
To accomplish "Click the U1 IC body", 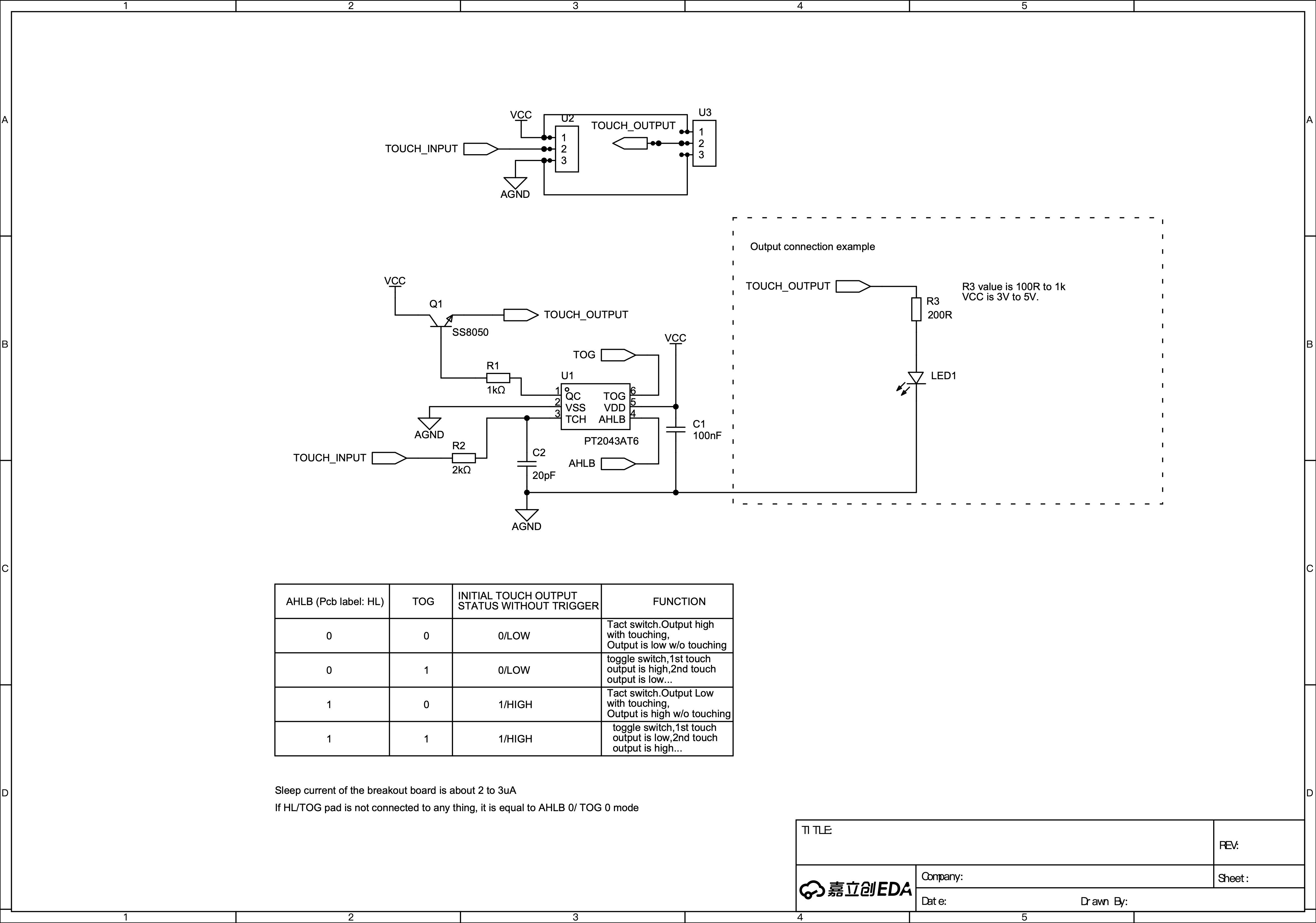I will (595, 407).
